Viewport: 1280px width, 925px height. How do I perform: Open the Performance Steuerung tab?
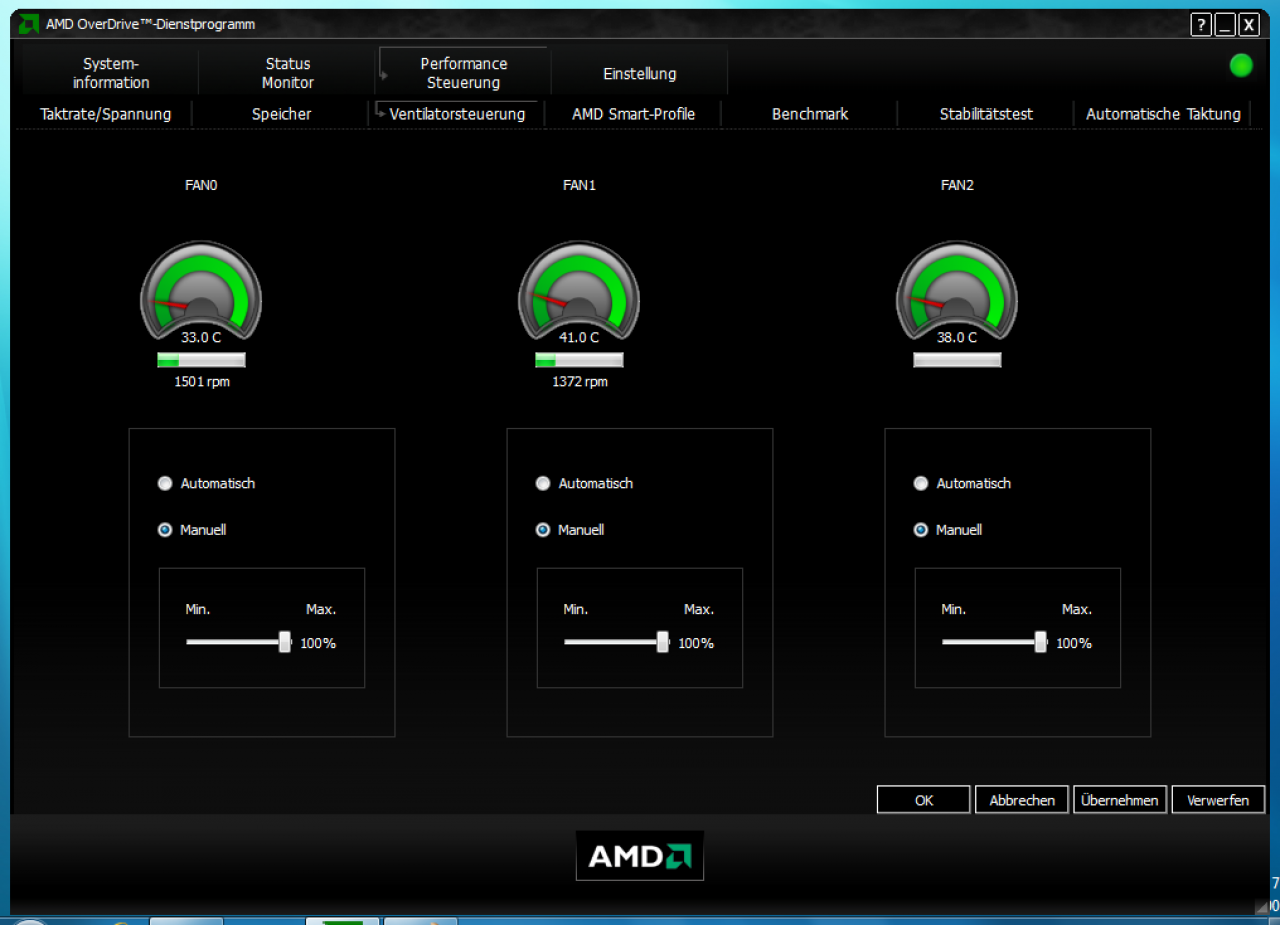click(x=464, y=73)
